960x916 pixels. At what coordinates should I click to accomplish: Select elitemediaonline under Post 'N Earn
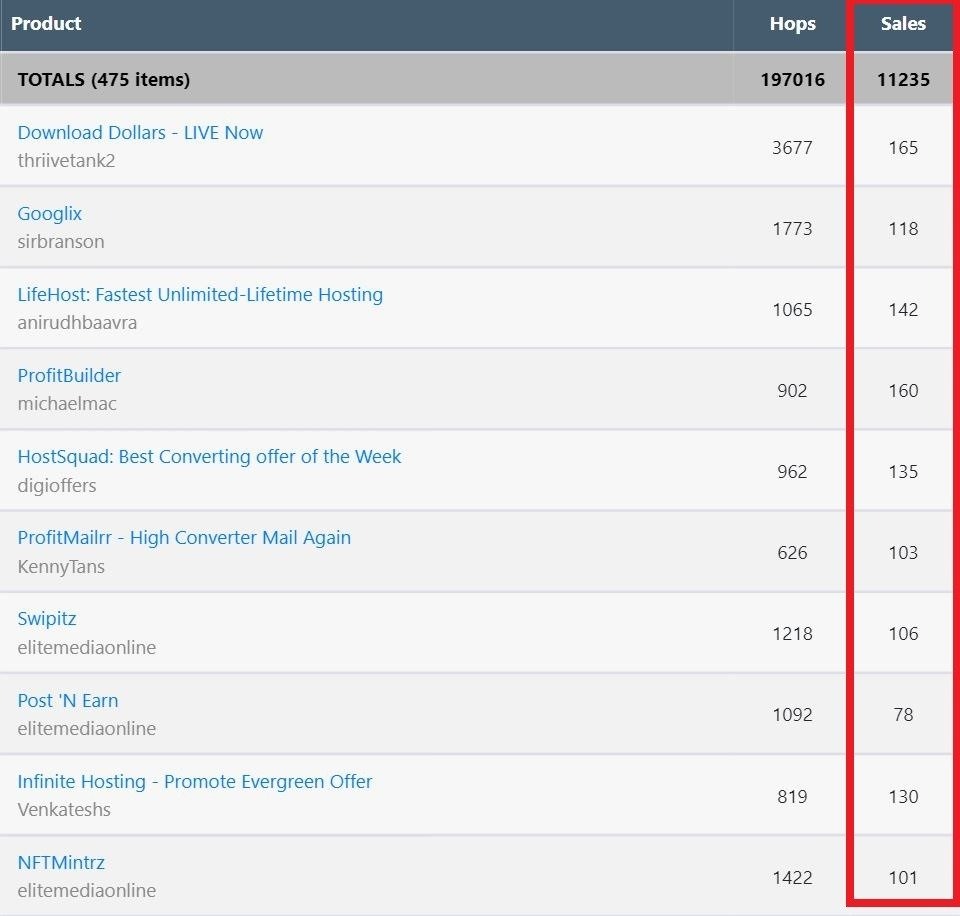(x=86, y=728)
